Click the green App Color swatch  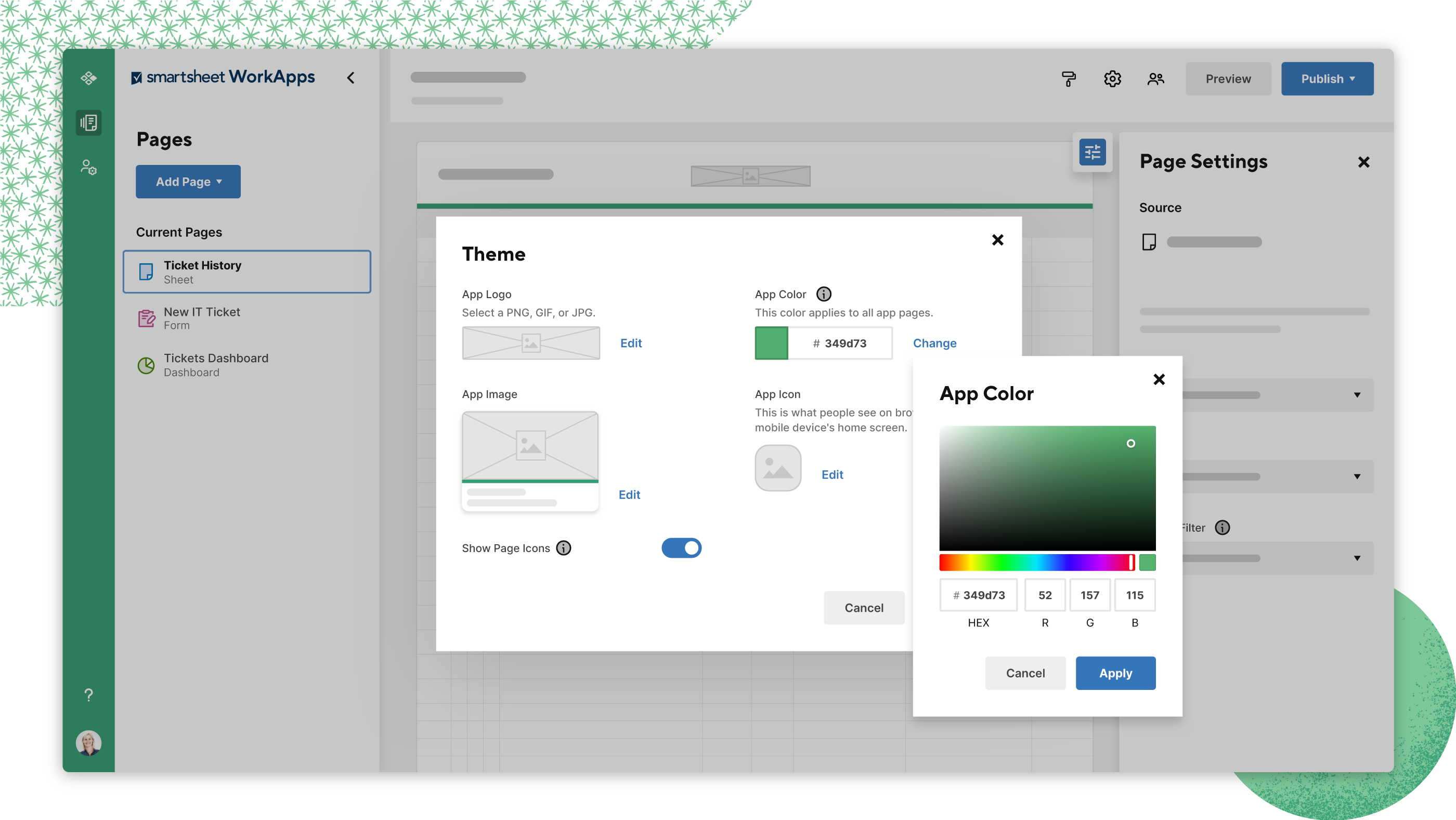pos(771,343)
